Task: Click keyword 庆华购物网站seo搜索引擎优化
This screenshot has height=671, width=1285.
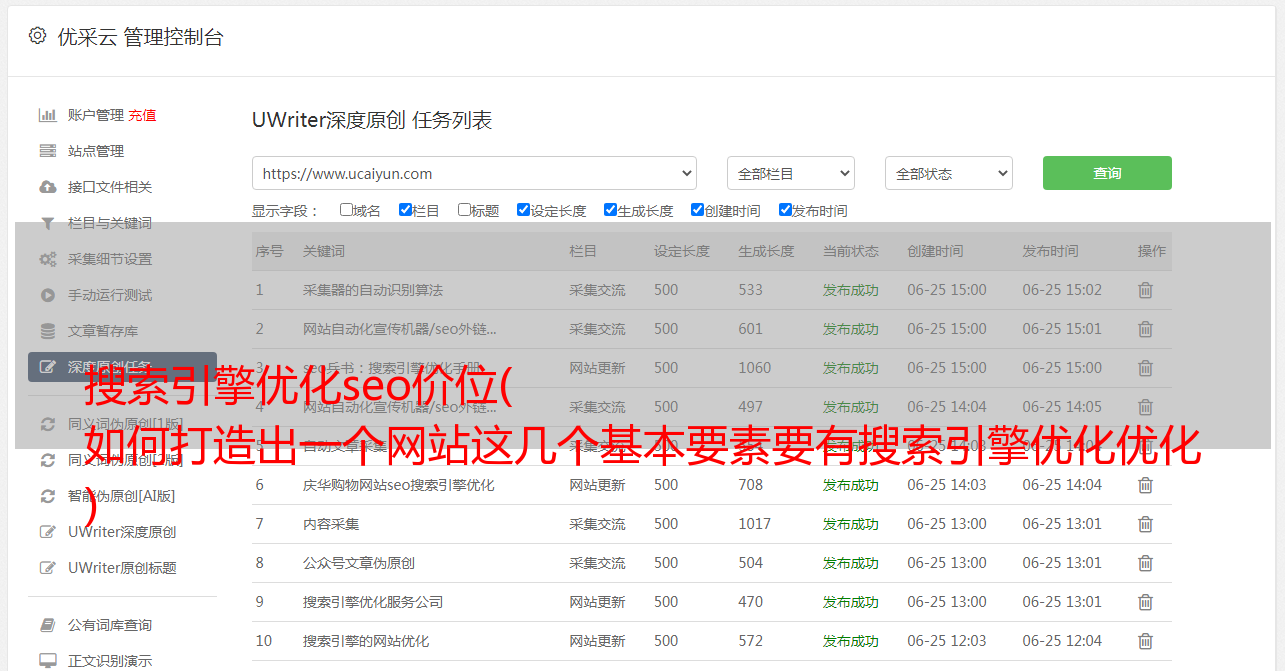Action: pos(399,485)
